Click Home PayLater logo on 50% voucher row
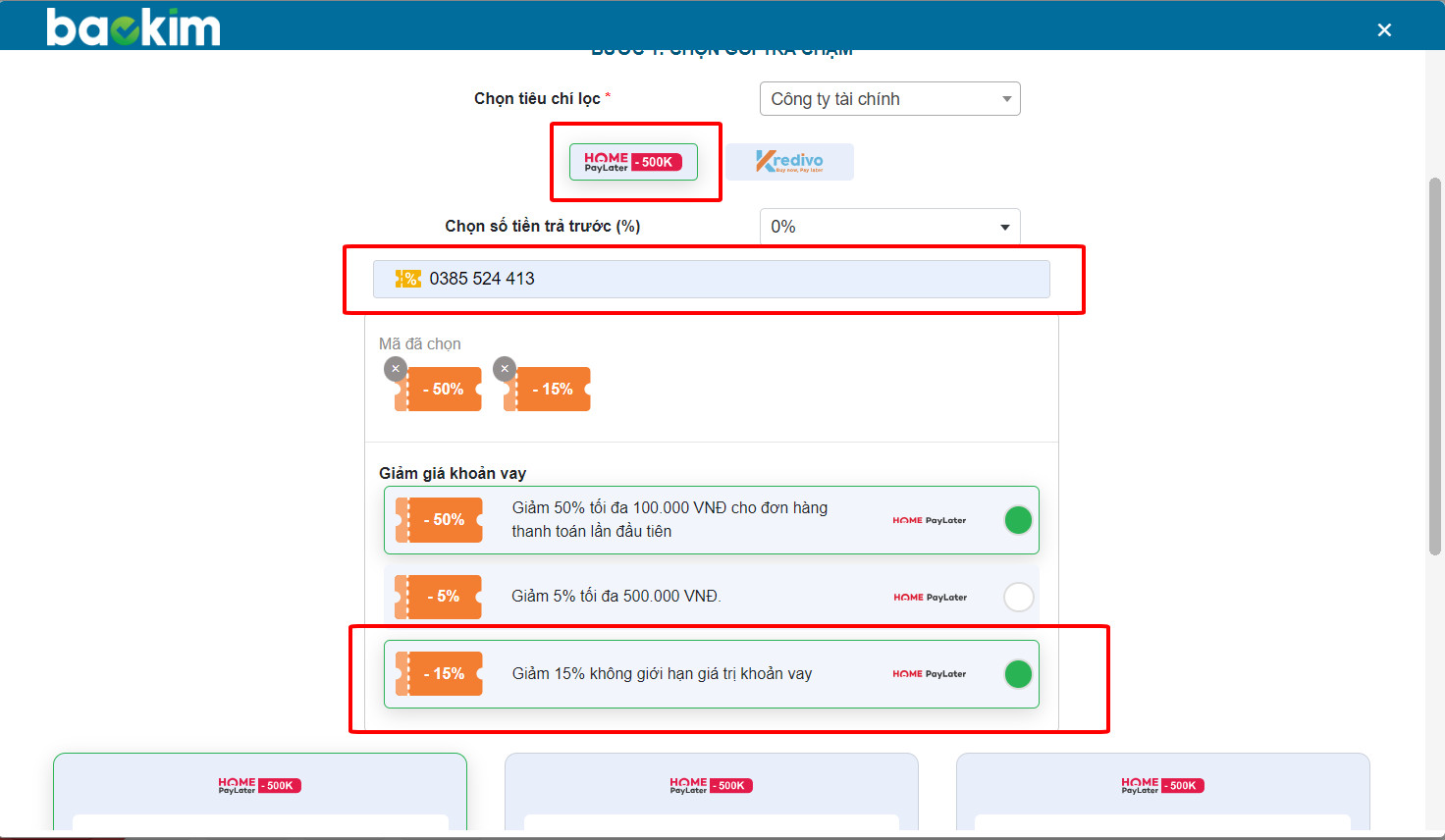1445x840 pixels. 930,520
